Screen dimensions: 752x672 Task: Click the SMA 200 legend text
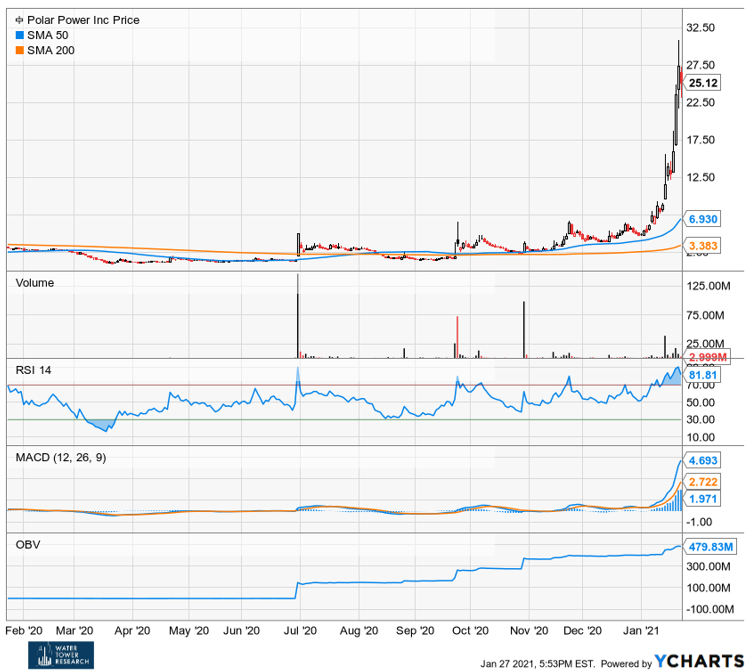[x=51, y=50]
